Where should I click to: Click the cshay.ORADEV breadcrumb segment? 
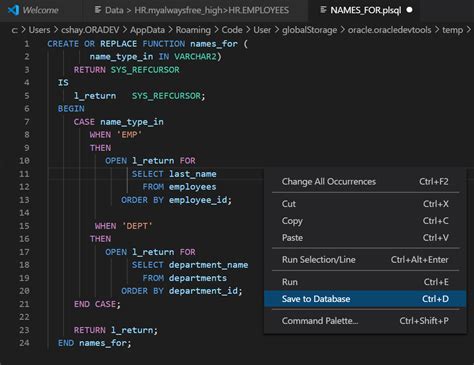pyautogui.click(x=90, y=30)
